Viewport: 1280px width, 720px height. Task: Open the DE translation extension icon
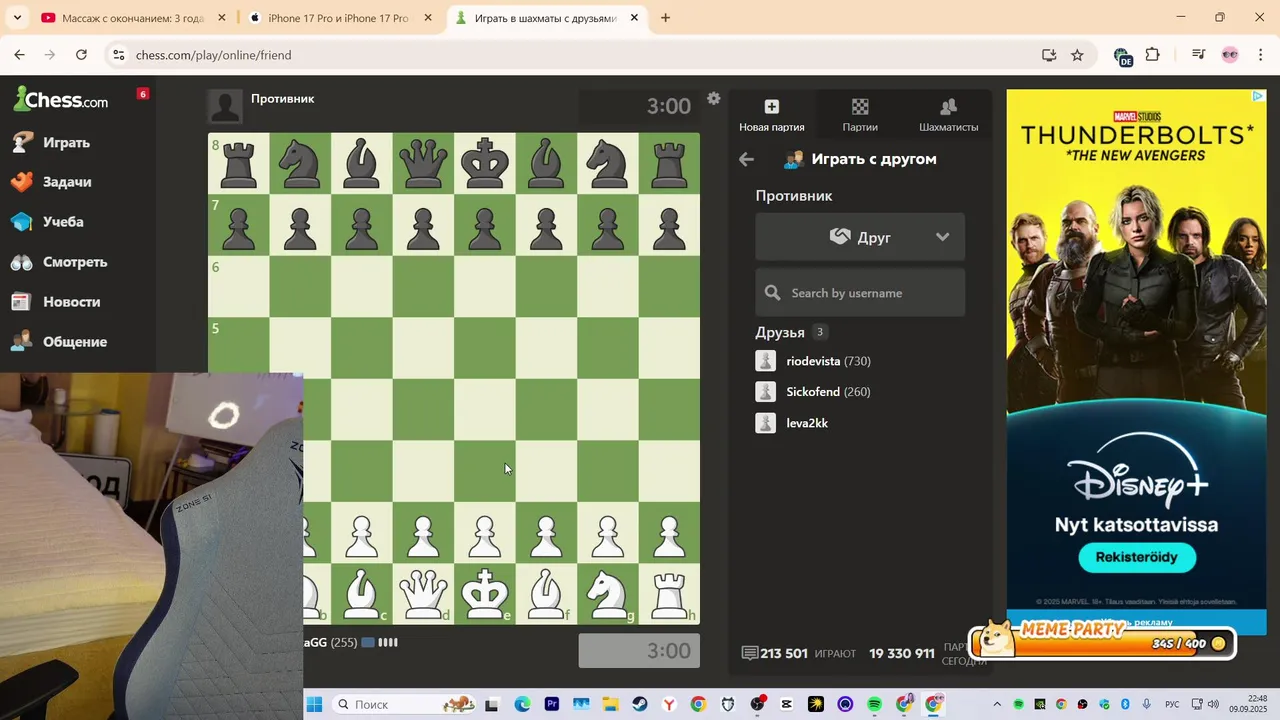(x=1122, y=56)
